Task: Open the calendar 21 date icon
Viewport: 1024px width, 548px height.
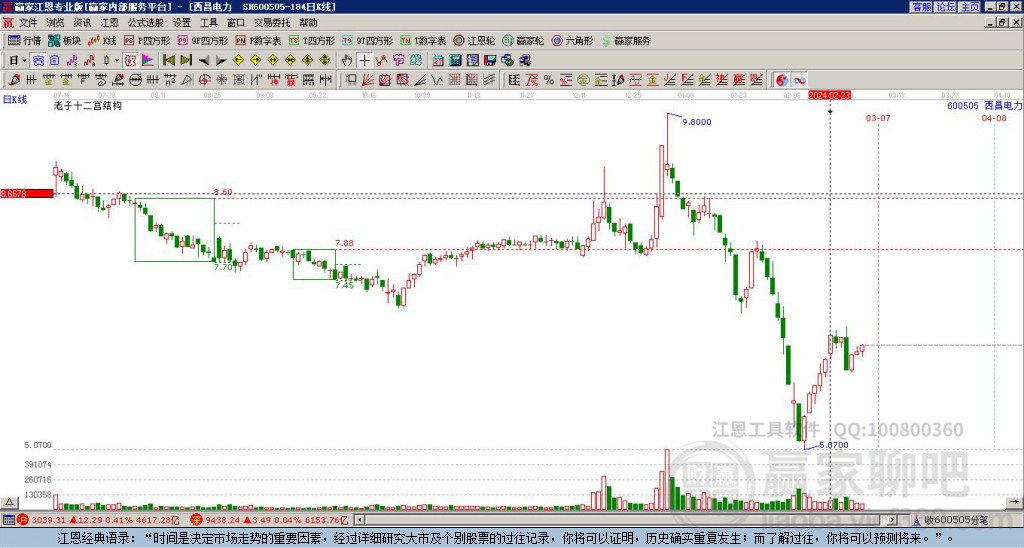Action: coord(438,61)
